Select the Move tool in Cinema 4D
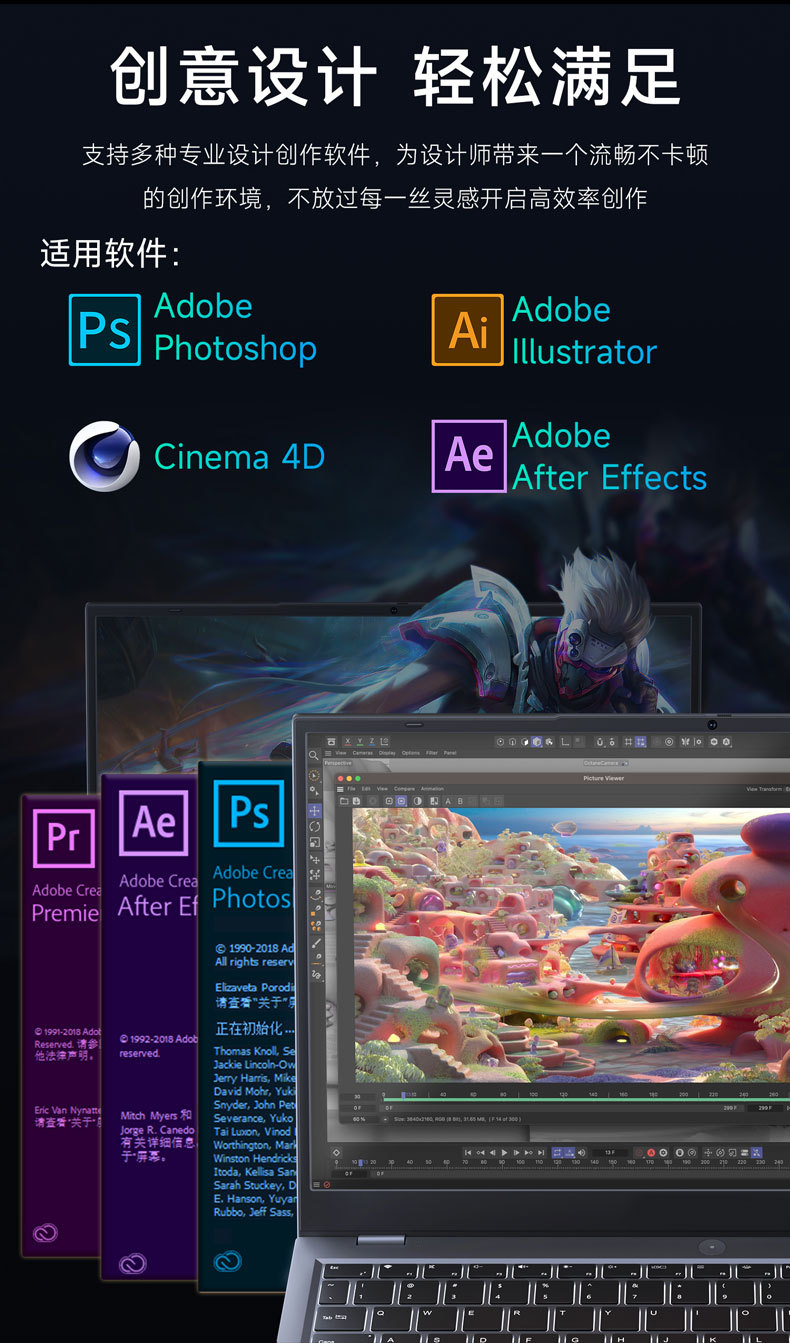The height and width of the screenshot is (1343, 790). [313, 811]
